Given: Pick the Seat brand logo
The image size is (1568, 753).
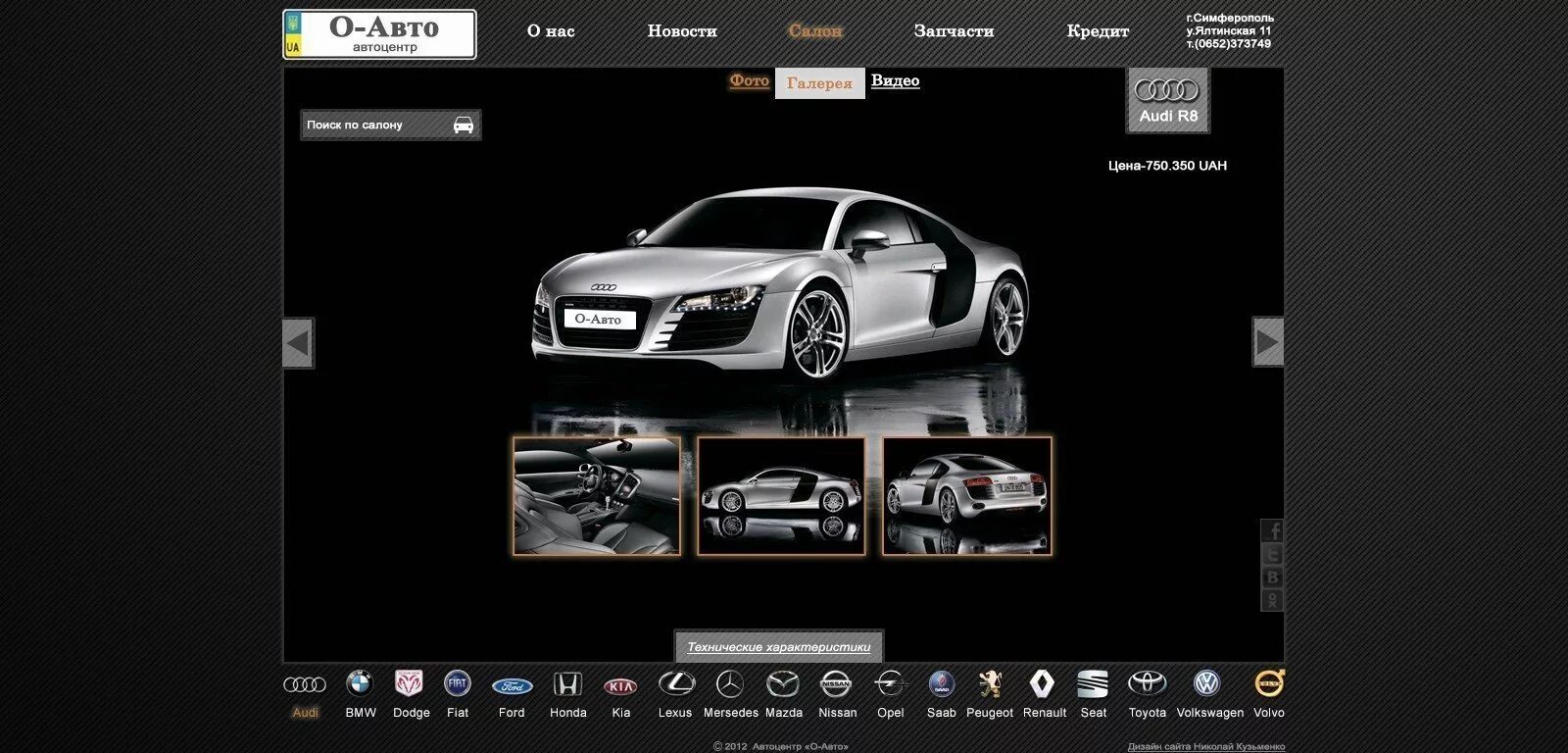Looking at the screenshot, I should (x=1093, y=683).
